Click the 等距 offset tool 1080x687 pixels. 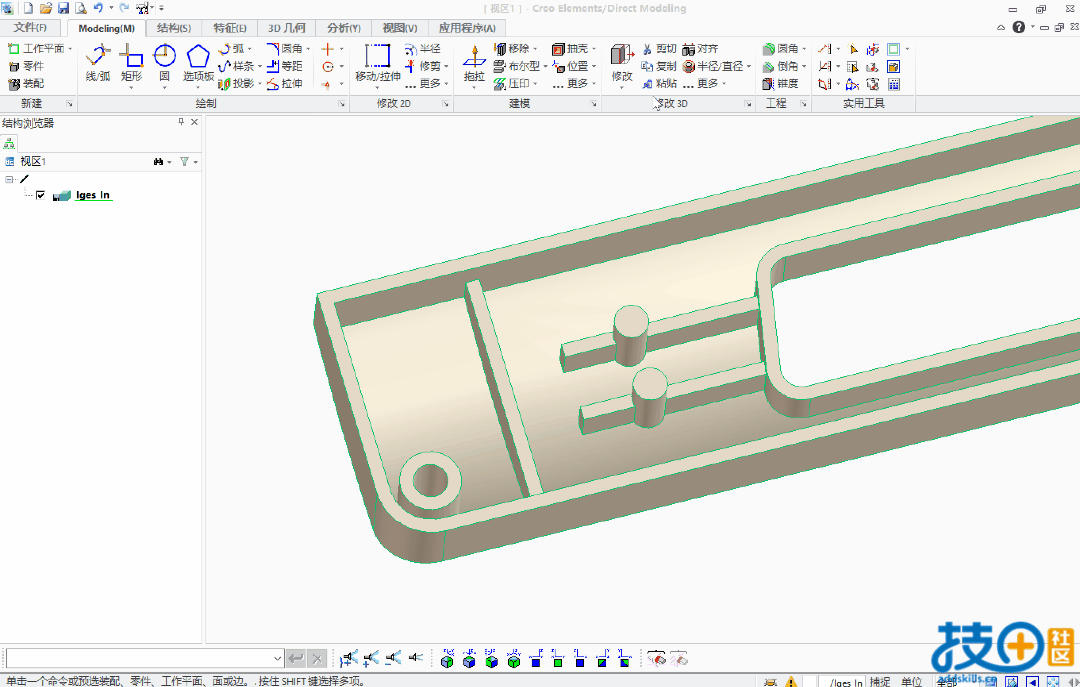[284, 66]
